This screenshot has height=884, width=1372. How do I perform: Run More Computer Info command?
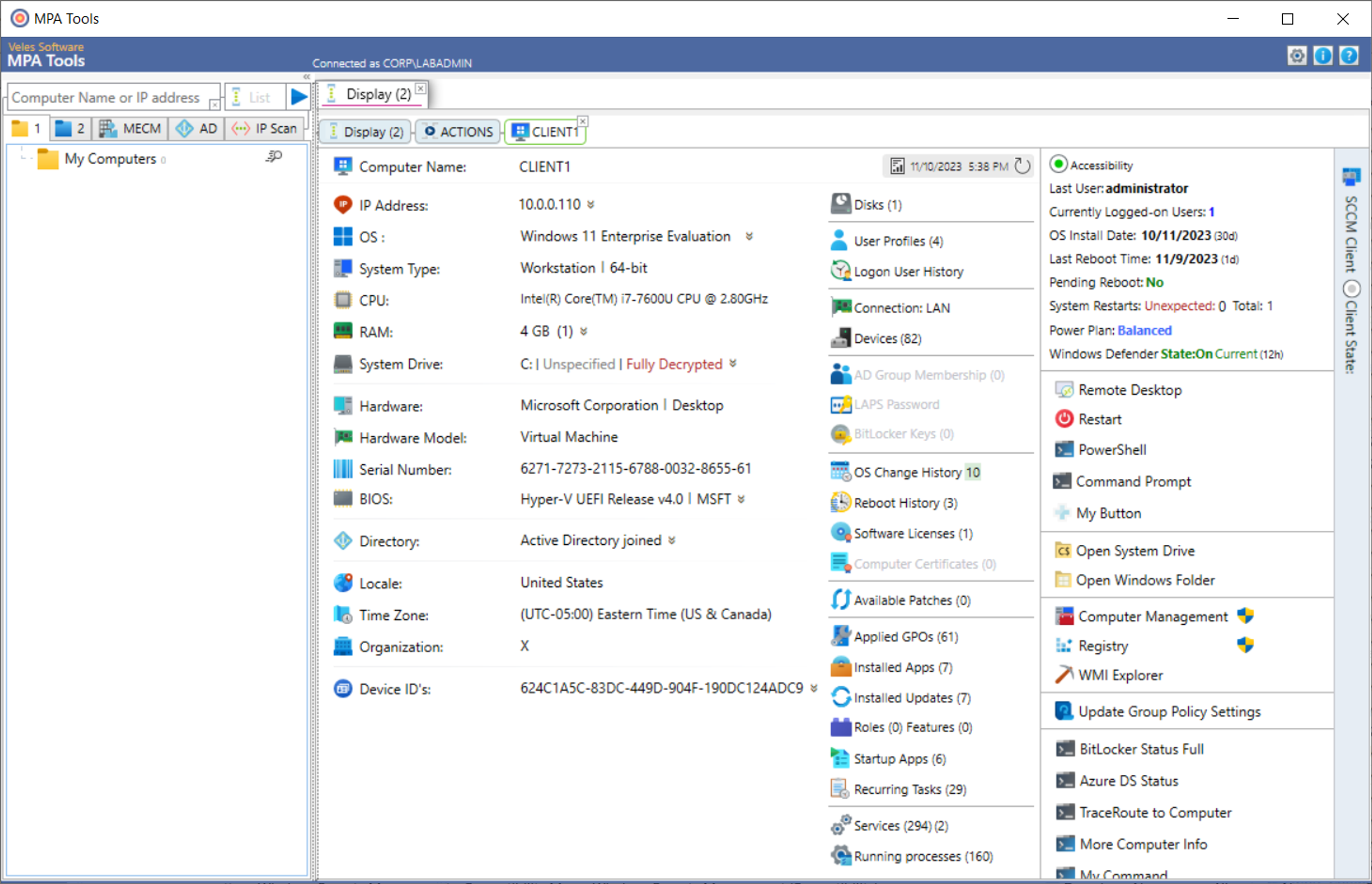click(1132, 844)
